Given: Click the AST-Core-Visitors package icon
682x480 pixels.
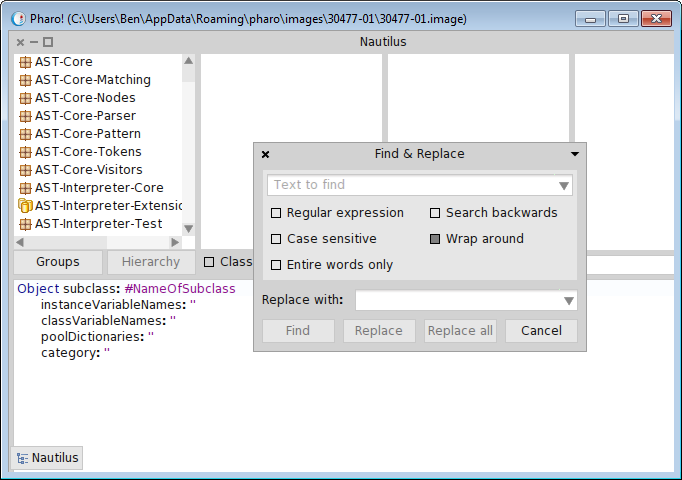Looking at the screenshot, I should 25,170.
